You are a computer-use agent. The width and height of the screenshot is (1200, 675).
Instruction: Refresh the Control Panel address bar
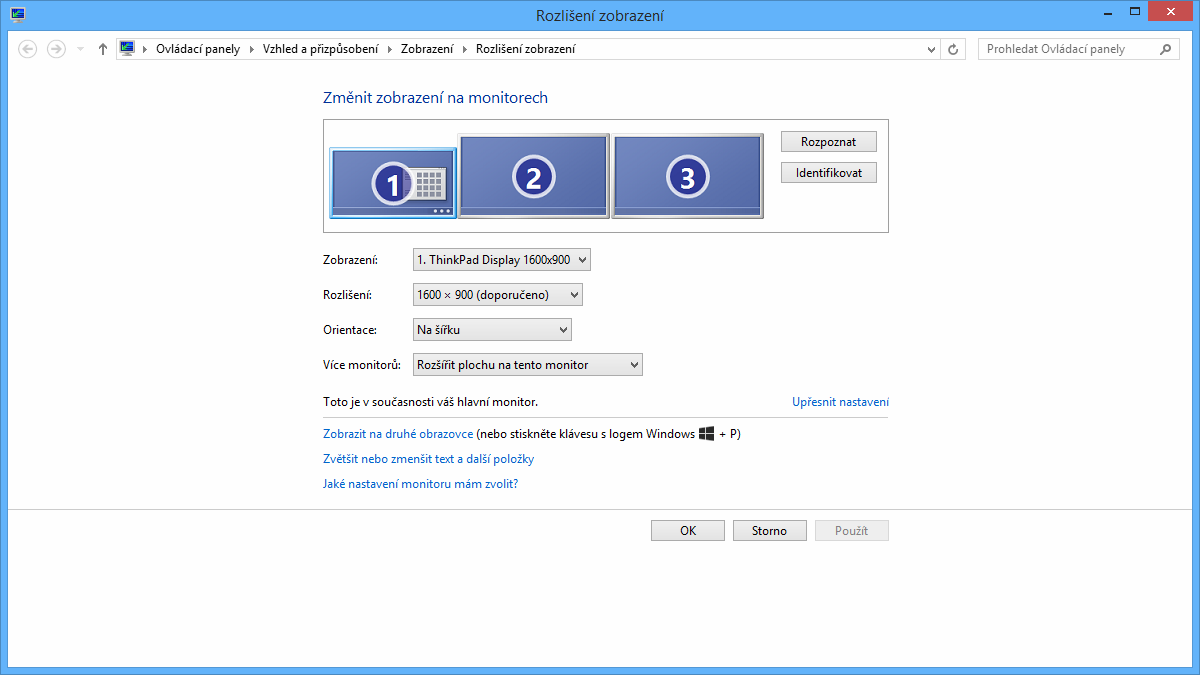(954, 49)
